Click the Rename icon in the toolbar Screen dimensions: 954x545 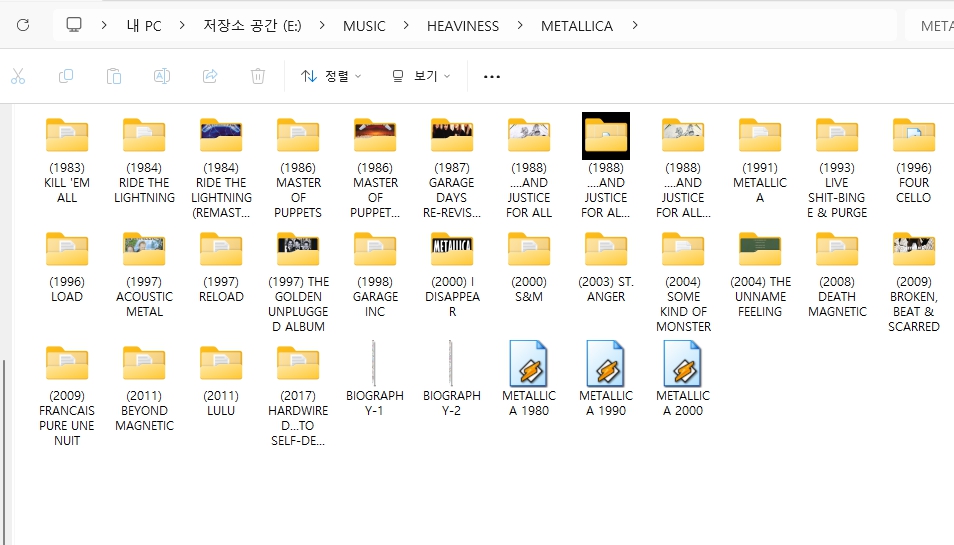(x=162, y=76)
